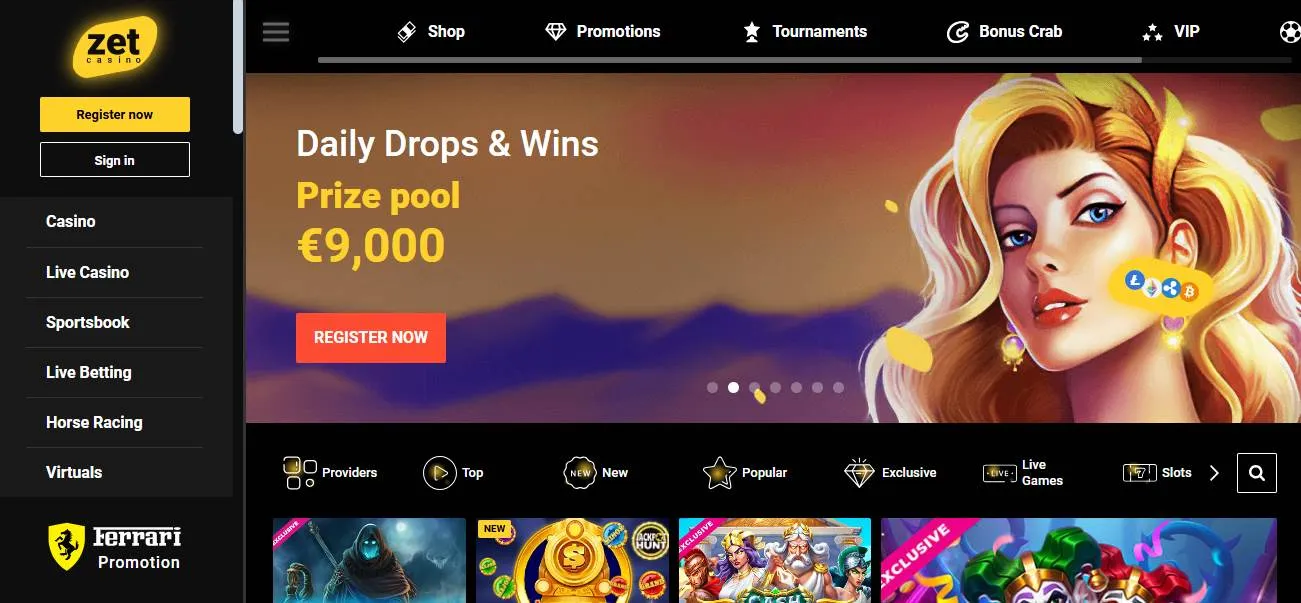Click the top navigation horizontal scrollbar
The width and height of the screenshot is (1301, 603).
(x=730, y=60)
